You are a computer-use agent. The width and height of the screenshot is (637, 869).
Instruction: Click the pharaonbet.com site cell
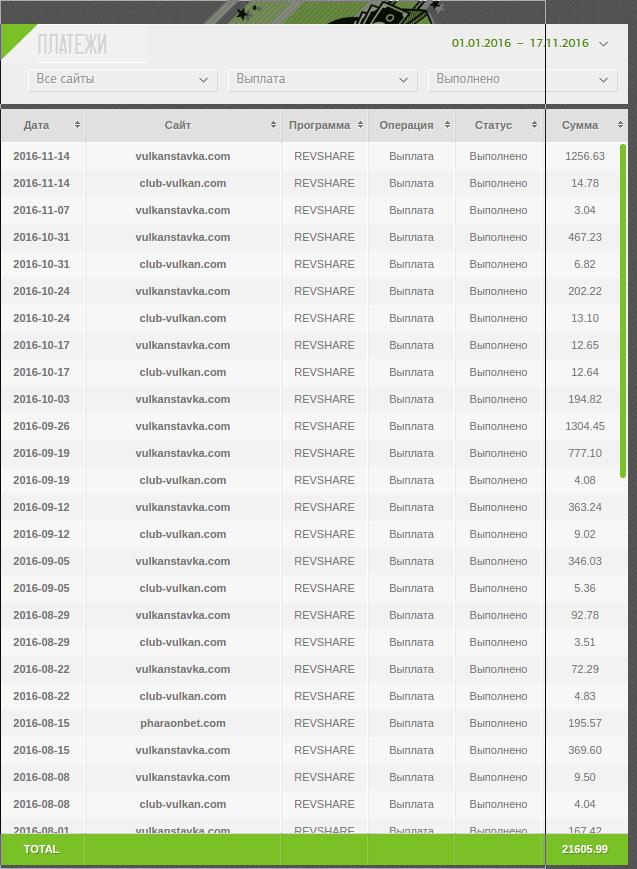tap(183, 724)
